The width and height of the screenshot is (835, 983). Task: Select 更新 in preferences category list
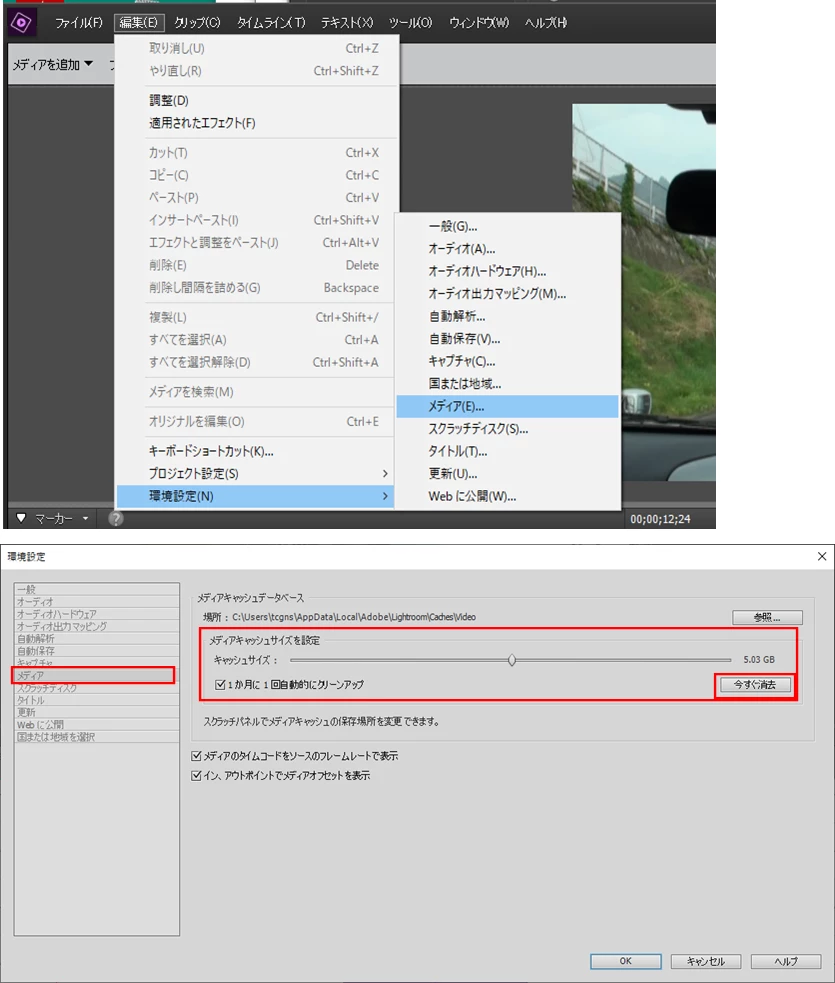(97, 712)
